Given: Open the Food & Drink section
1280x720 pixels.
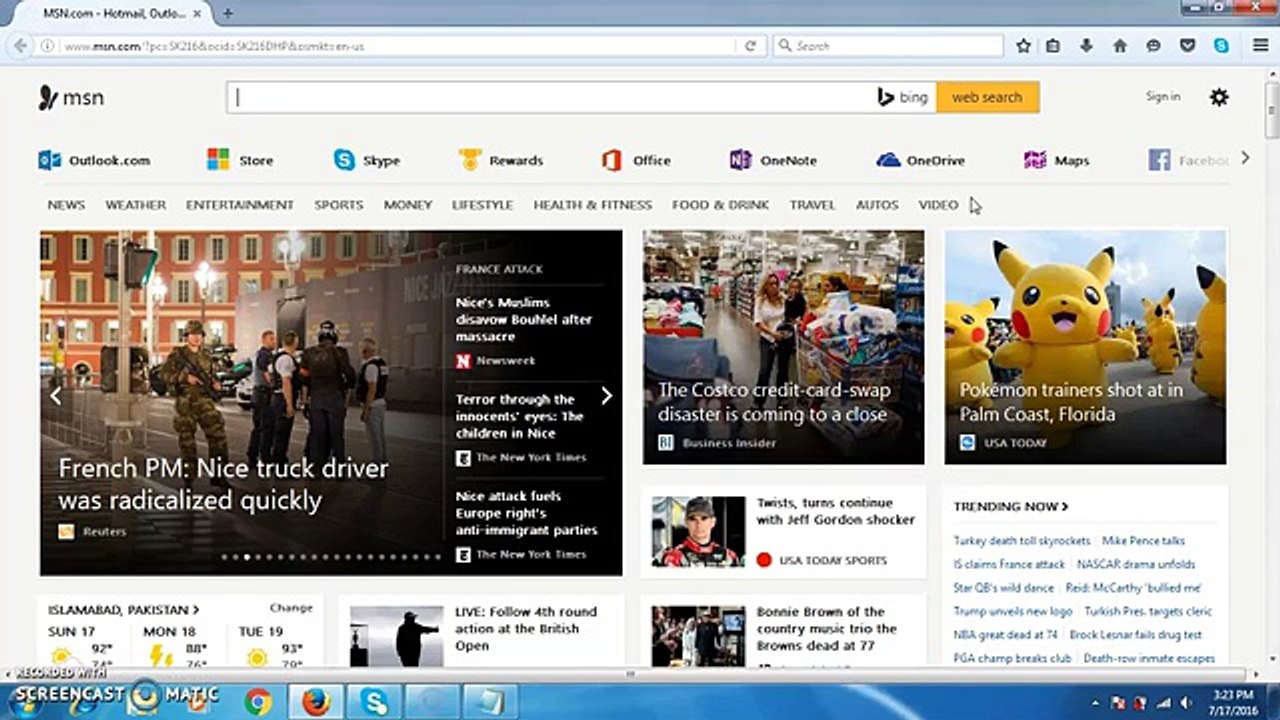Looking at the screenshot, I should tap(720, 204).
